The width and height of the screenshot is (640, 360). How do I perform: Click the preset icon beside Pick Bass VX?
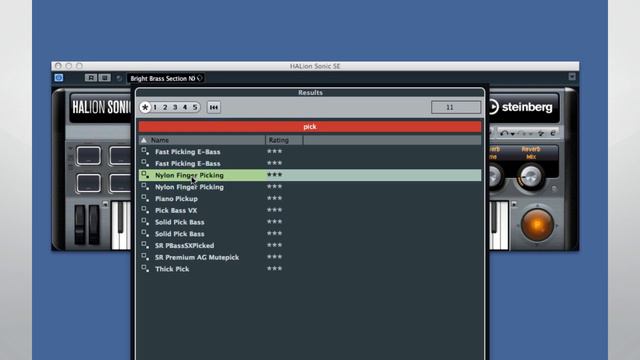pyautogui.click(x=145, y=210)
